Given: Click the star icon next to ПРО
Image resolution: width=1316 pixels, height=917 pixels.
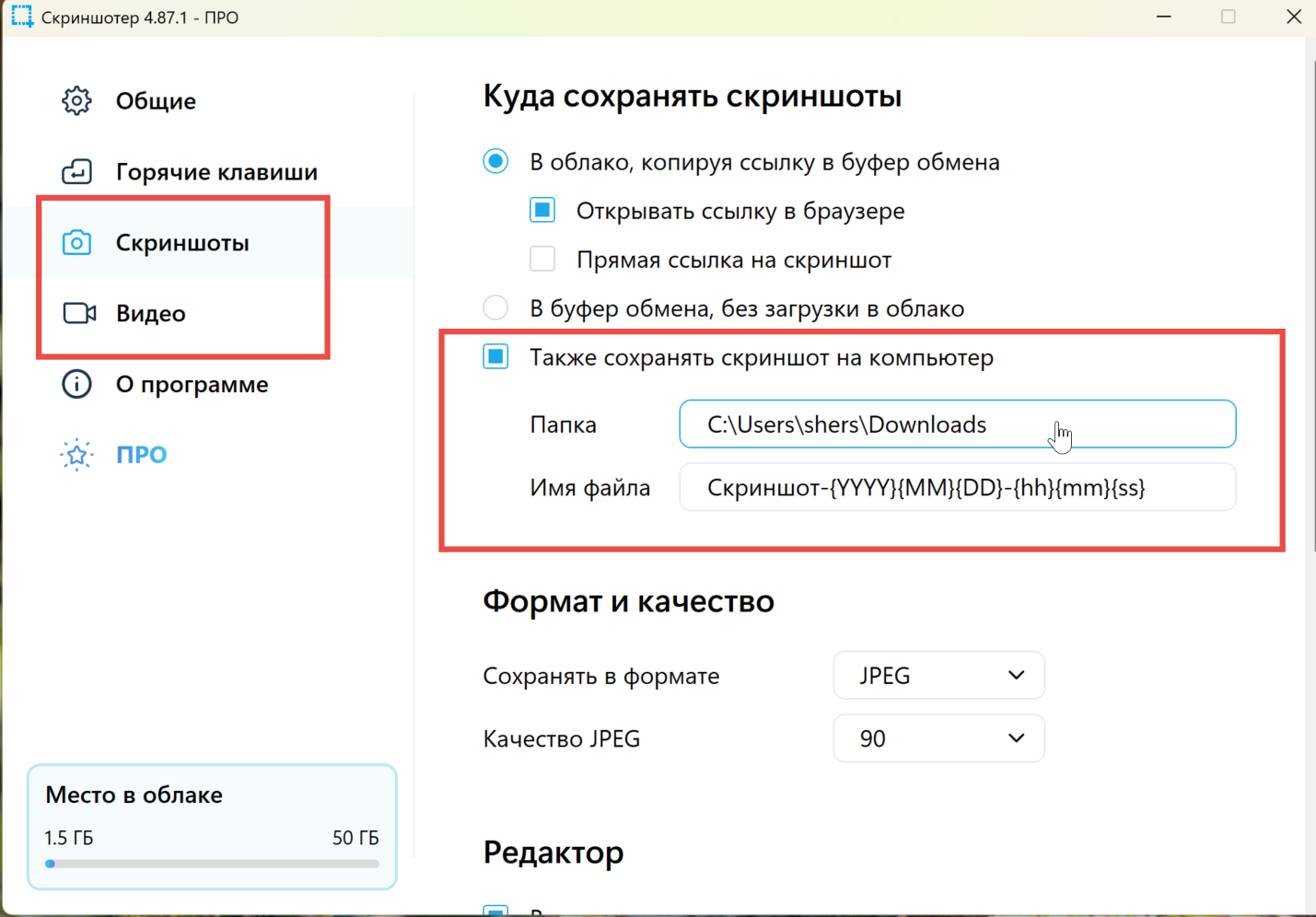Looking at the screenshot, I should [76, 455].
